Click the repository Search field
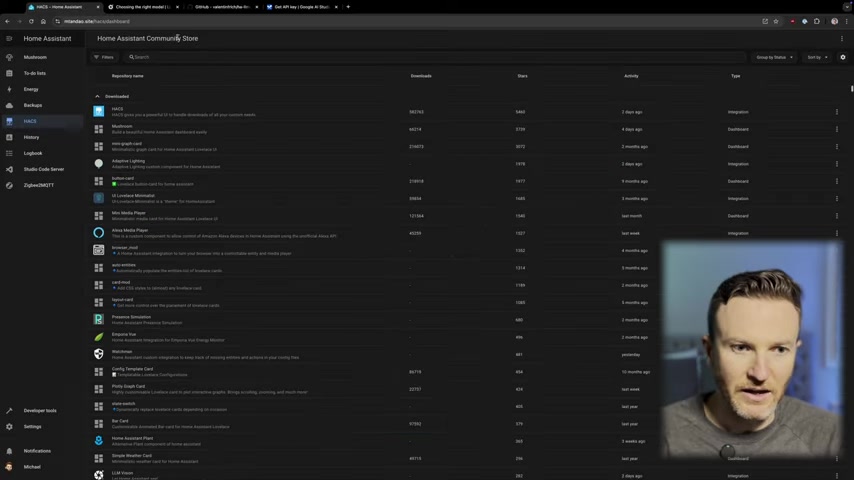 [x=435, y=57]
